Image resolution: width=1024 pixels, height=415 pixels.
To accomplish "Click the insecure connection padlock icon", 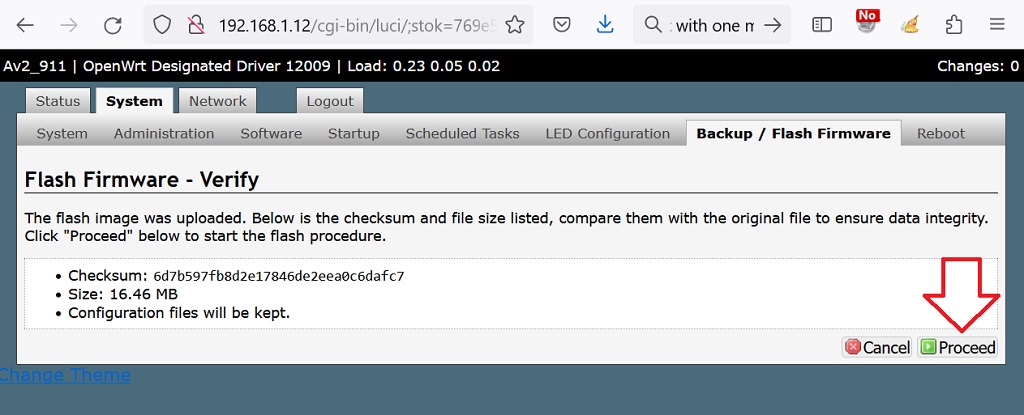I will [x=195, y=25].
